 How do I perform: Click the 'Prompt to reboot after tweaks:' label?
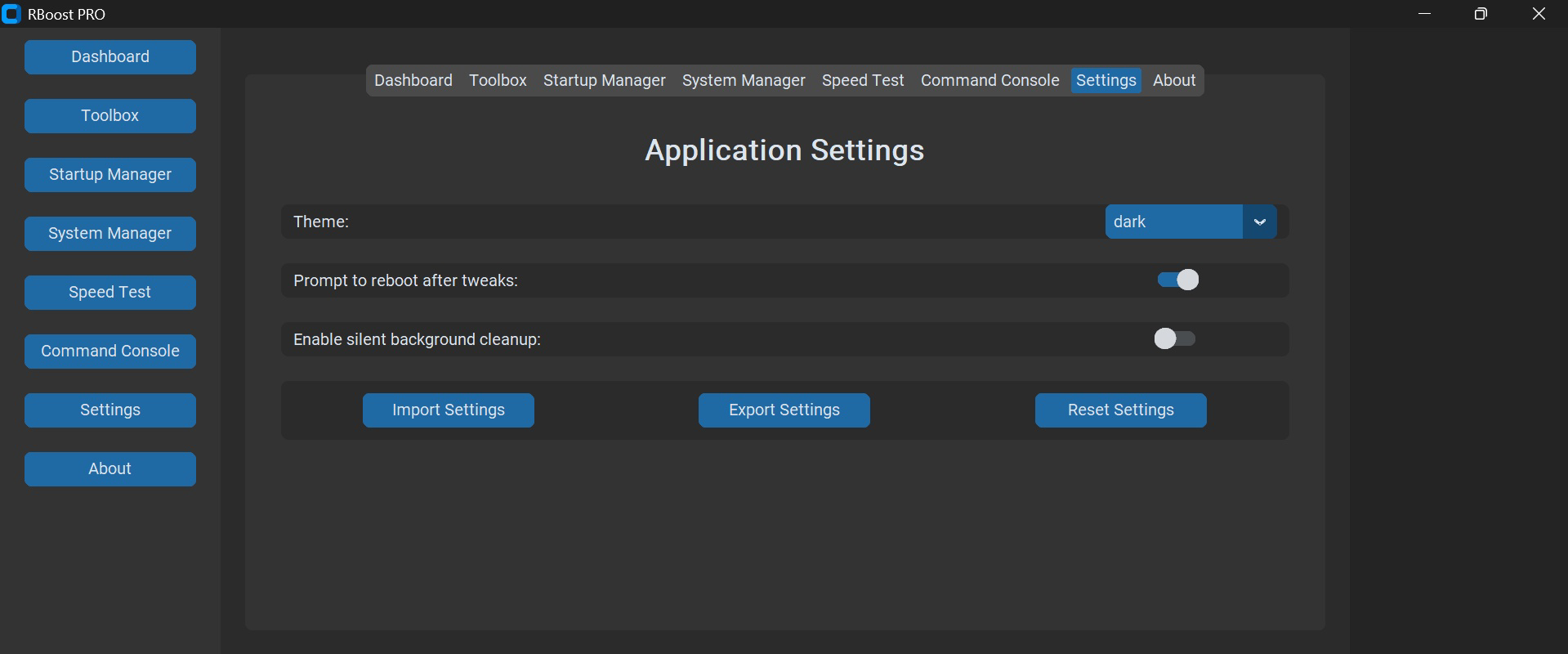[405, 280]
